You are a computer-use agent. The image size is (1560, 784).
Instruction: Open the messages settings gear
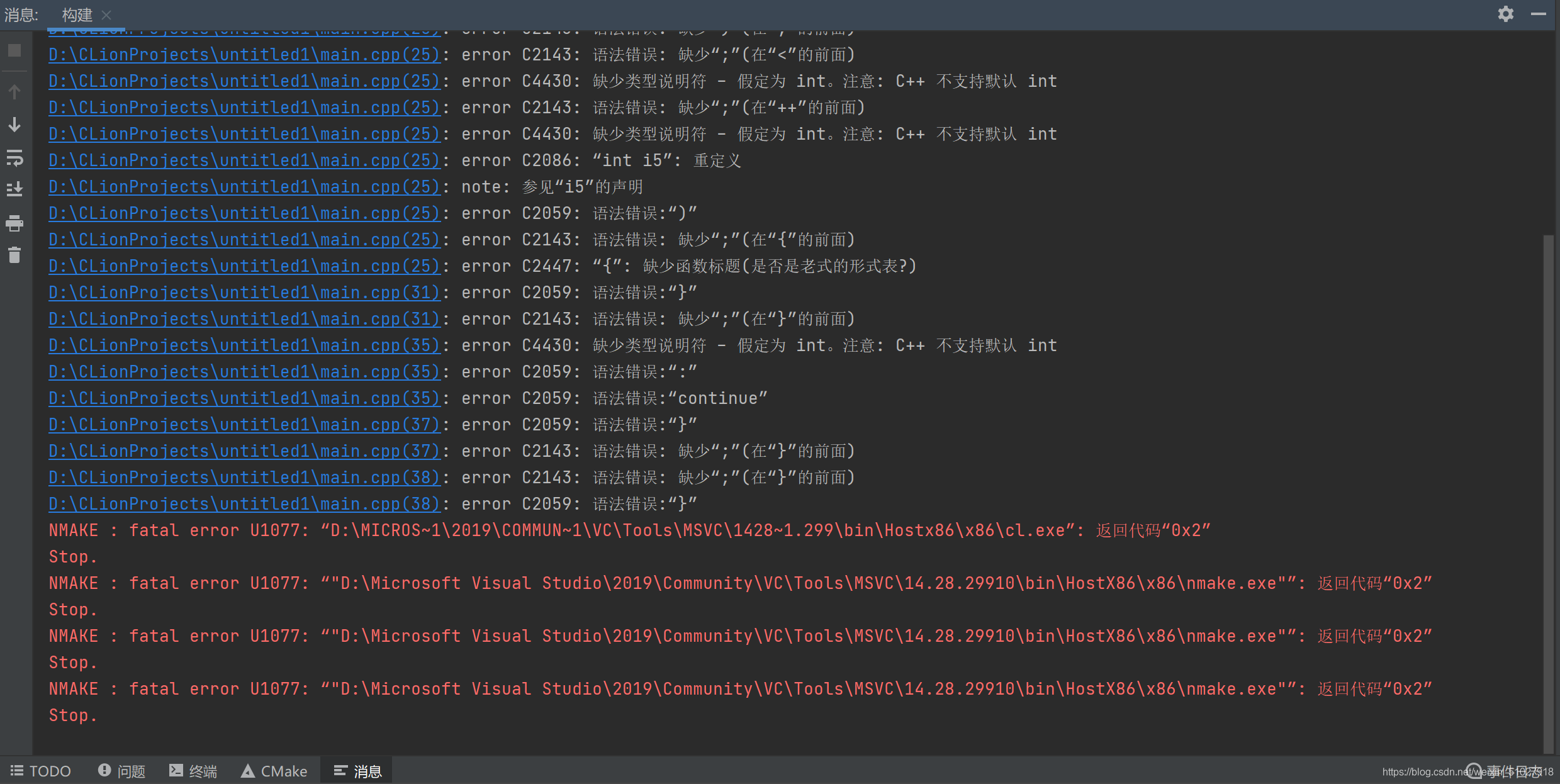tap(1505, 13)
